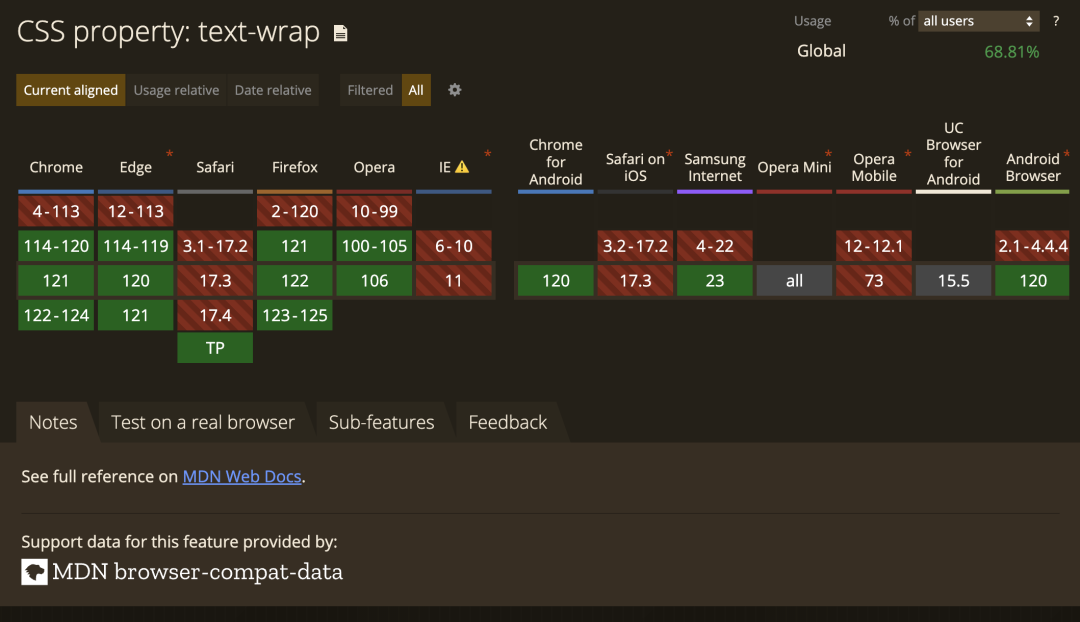Open the Feedback tab
This screenshot has height=622, width=1080.
click(508, 422)
